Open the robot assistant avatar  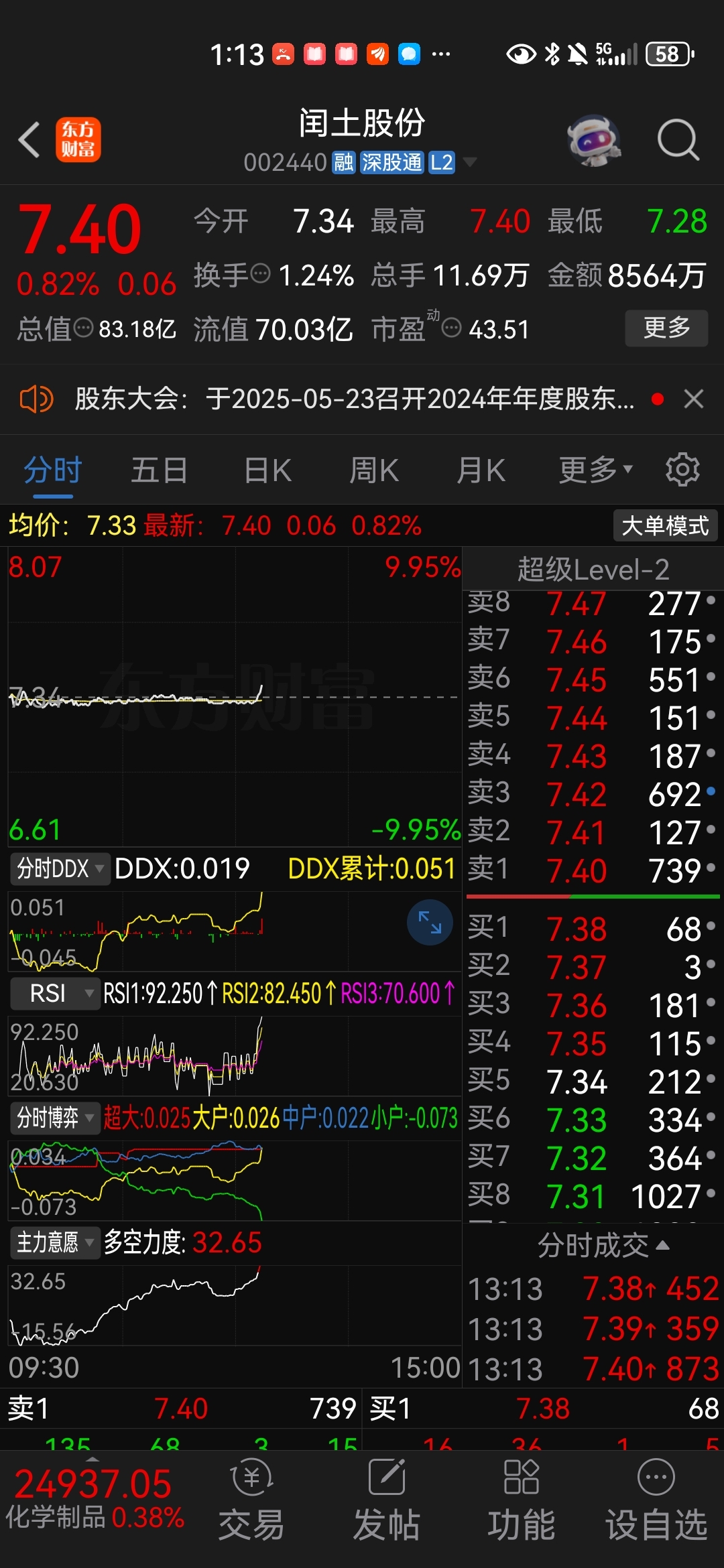(593, 140)
